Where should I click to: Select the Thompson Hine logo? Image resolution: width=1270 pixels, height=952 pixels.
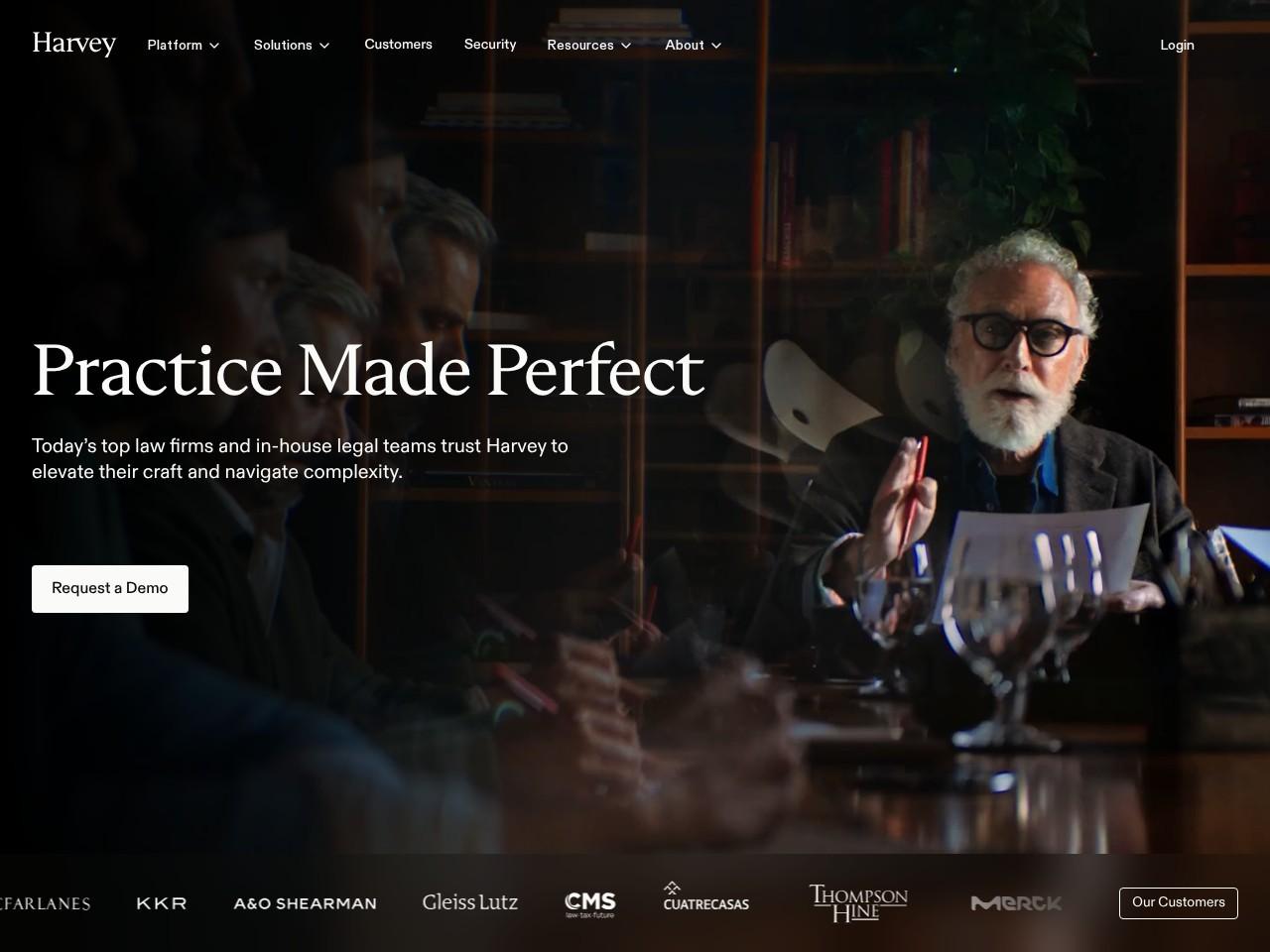pos(858,903)
